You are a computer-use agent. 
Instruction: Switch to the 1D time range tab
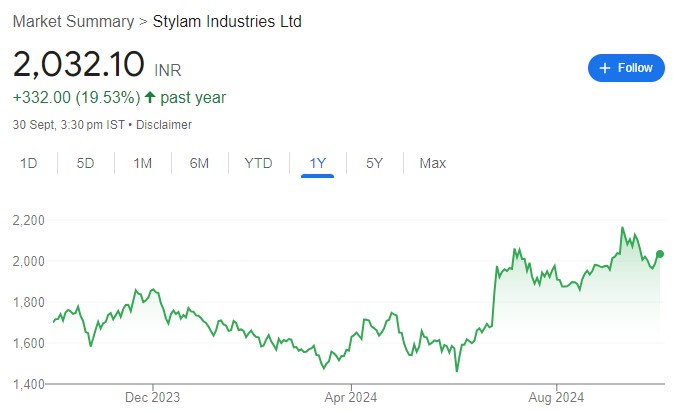pos(29,163)
